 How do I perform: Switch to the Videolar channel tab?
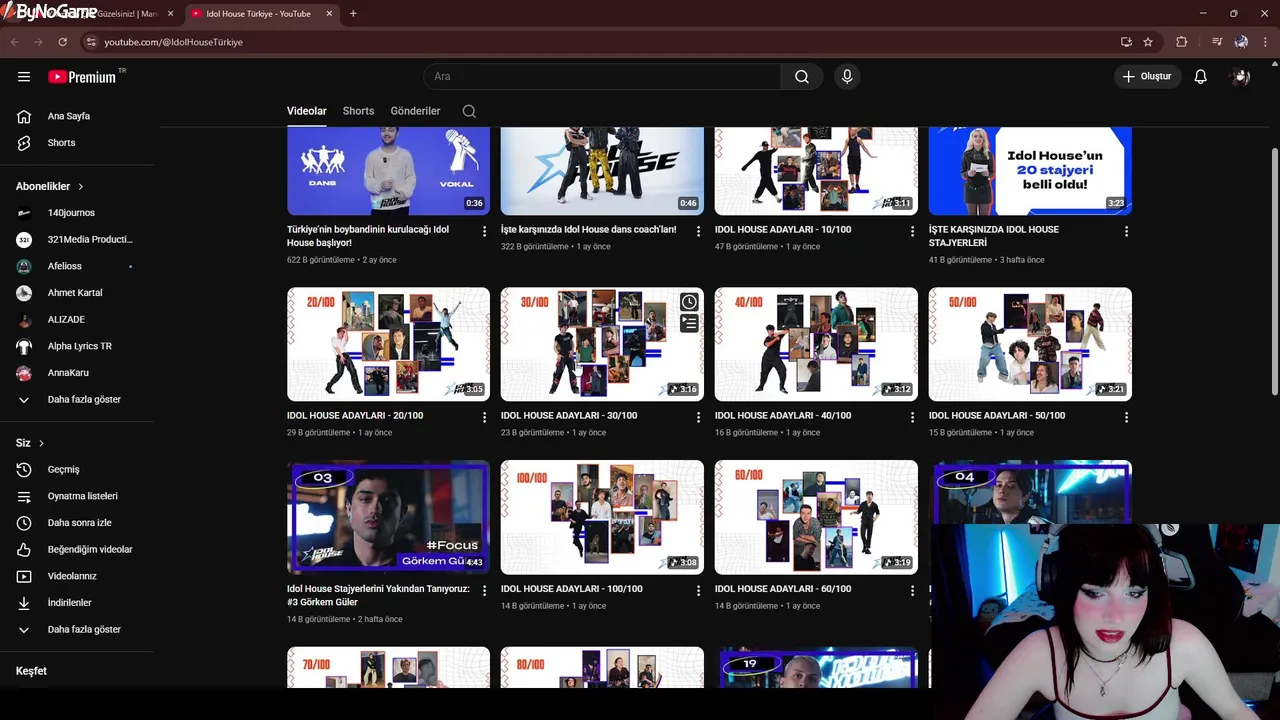click(x=307, y=111)
